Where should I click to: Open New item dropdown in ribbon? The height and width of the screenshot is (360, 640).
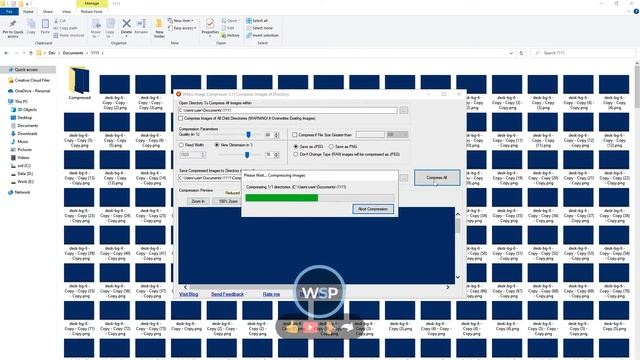pyautogui.click(x=181, y=20)
